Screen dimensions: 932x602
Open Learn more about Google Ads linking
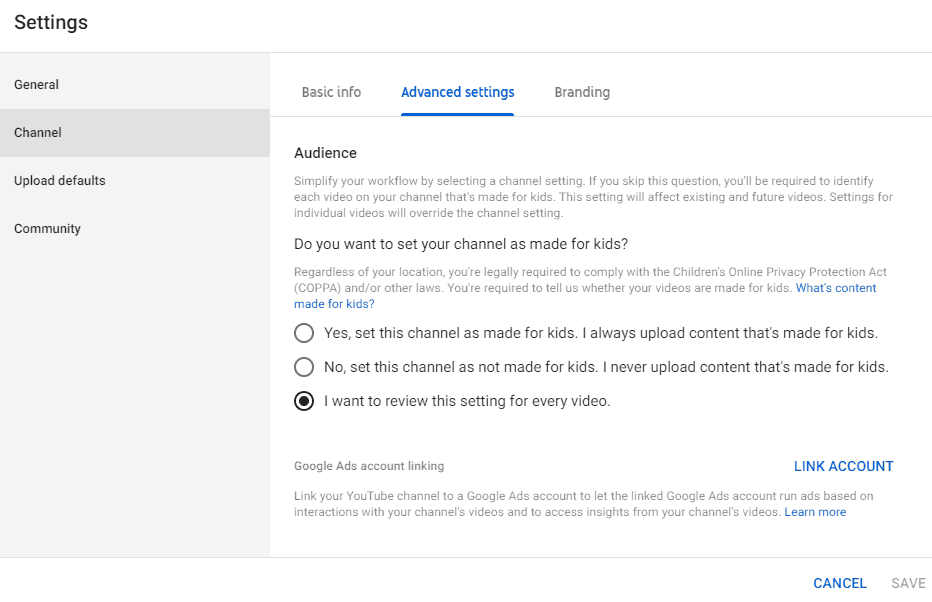click(x=815, y=512)
